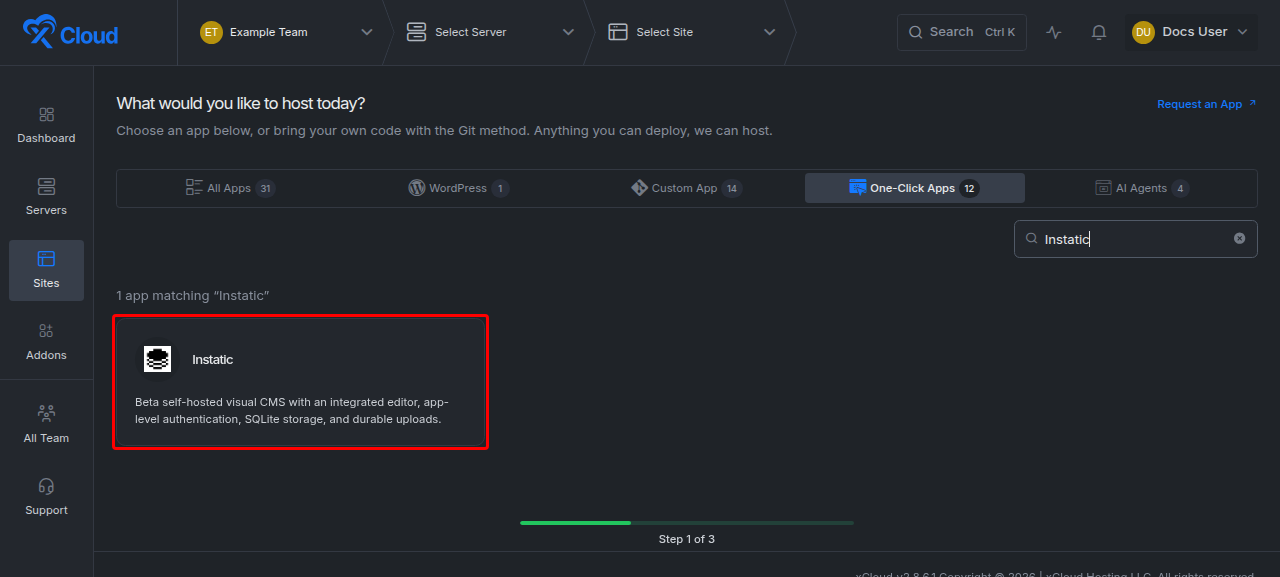This screenshot has width=1280, height=577.
Task: Click the site icon beside Select Site
Action: 618,32
